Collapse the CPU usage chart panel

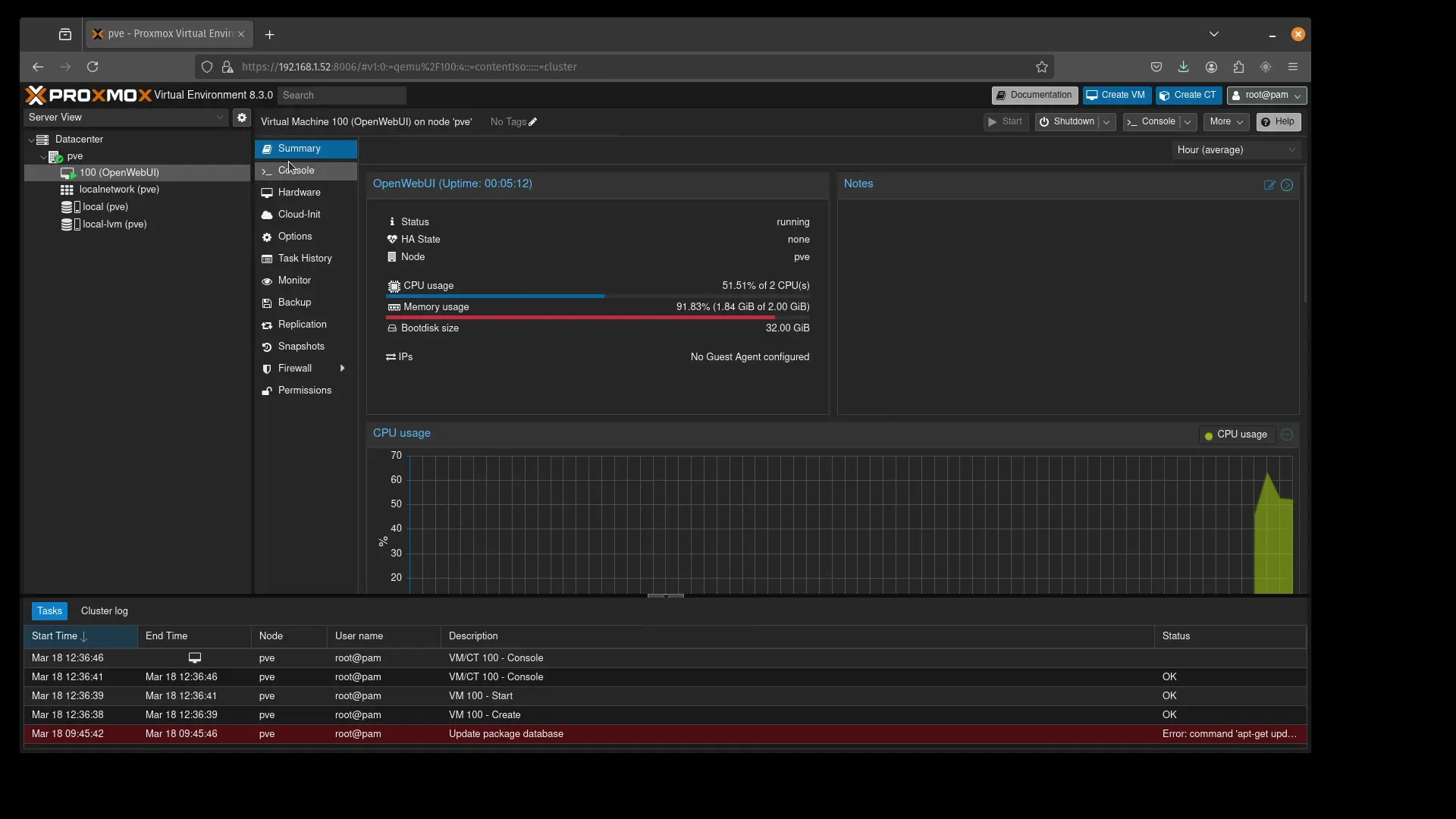1287,435
